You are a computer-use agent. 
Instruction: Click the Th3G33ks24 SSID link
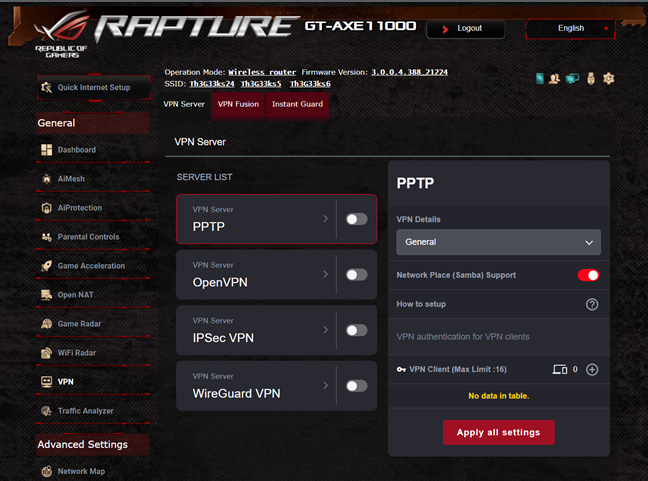pos(212,84)
